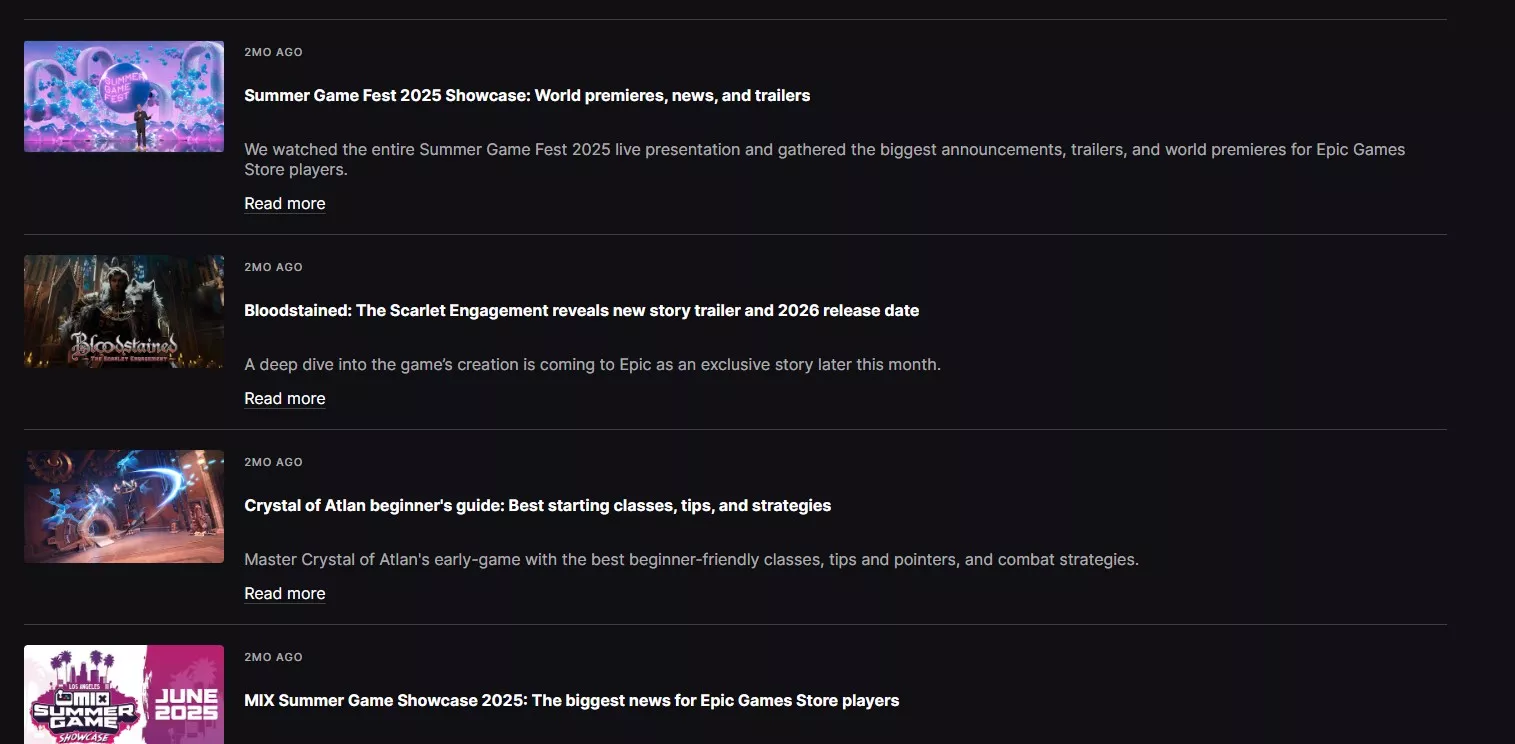The height and width of the screenshot is (744, 1515).
Task: Click Read more under Summer Game Fest article
Action: (285, 204)
